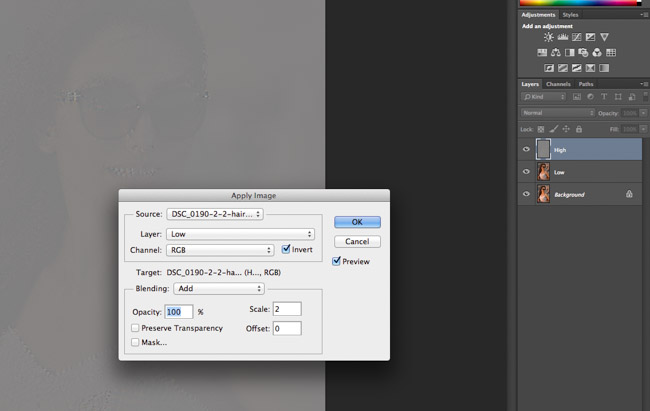The width and height of the screenshot is (650, 411).
Task: Switch to the Channels tab
Action: coord(558,84)
